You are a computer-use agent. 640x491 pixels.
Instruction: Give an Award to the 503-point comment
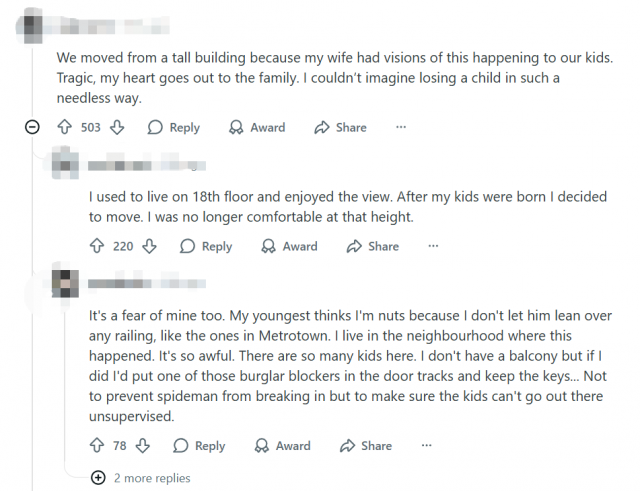tap(257, 127)
